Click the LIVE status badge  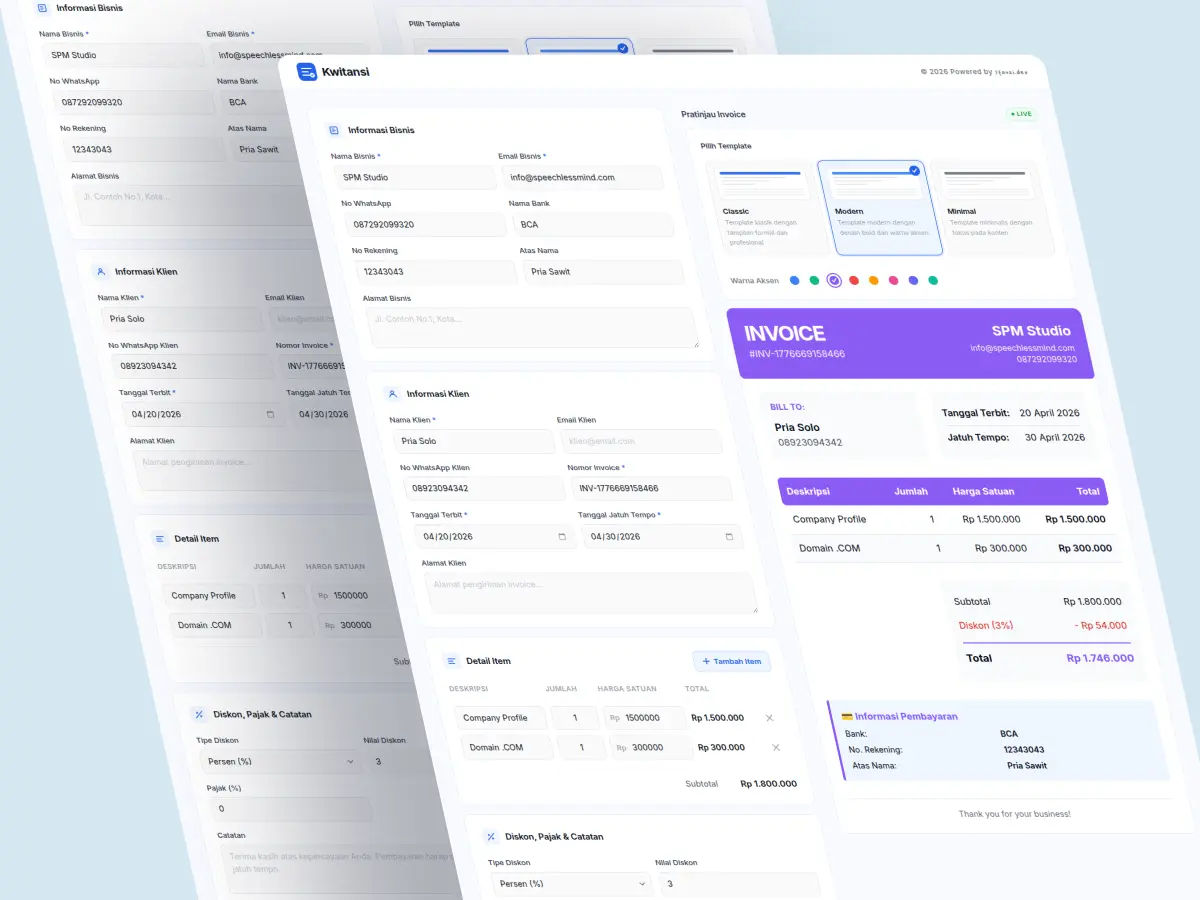click(x=1022, y=114)
